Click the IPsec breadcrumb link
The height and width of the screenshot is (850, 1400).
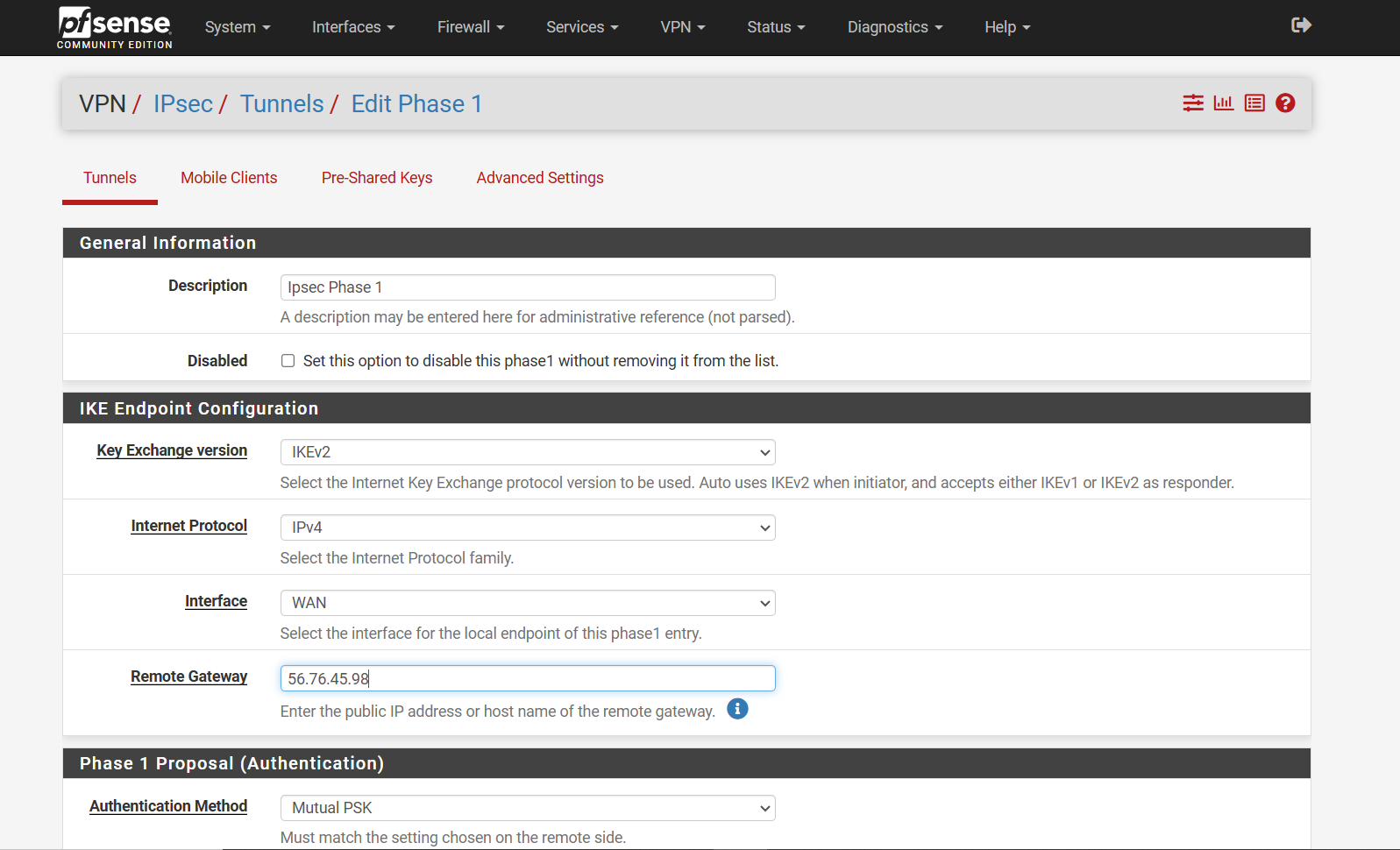click(183, 104)
